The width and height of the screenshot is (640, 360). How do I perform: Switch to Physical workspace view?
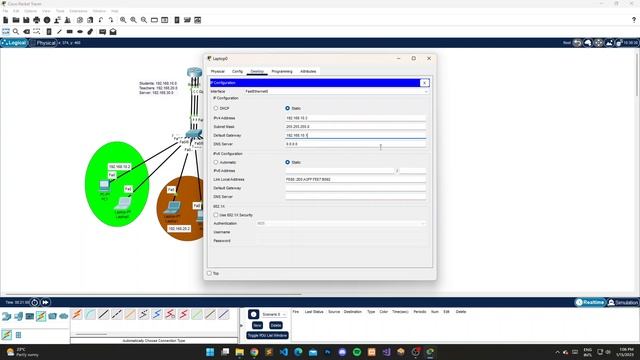(x=43, y=43)
